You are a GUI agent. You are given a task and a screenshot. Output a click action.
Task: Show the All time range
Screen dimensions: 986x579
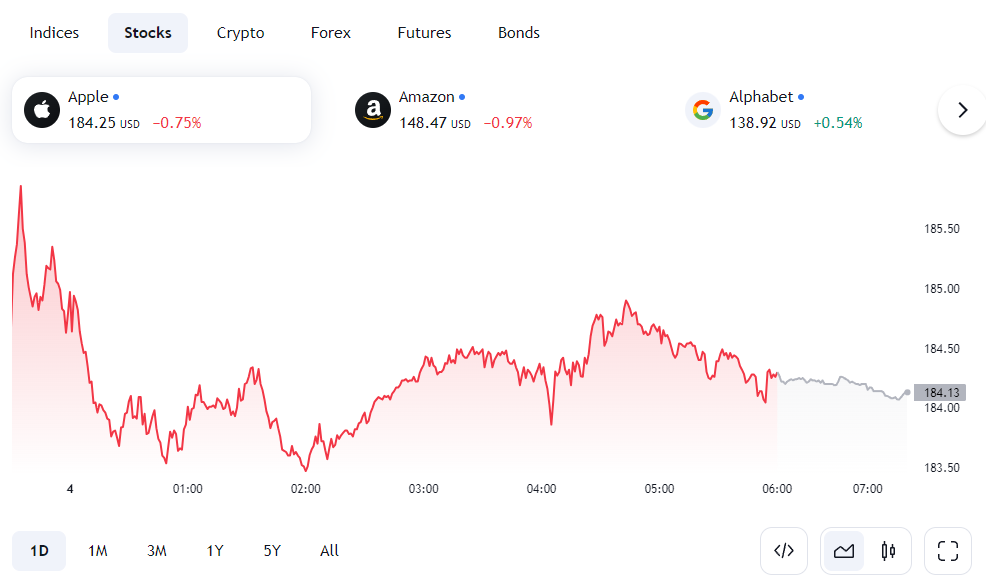pyautogui.click(x=330, y=551)
